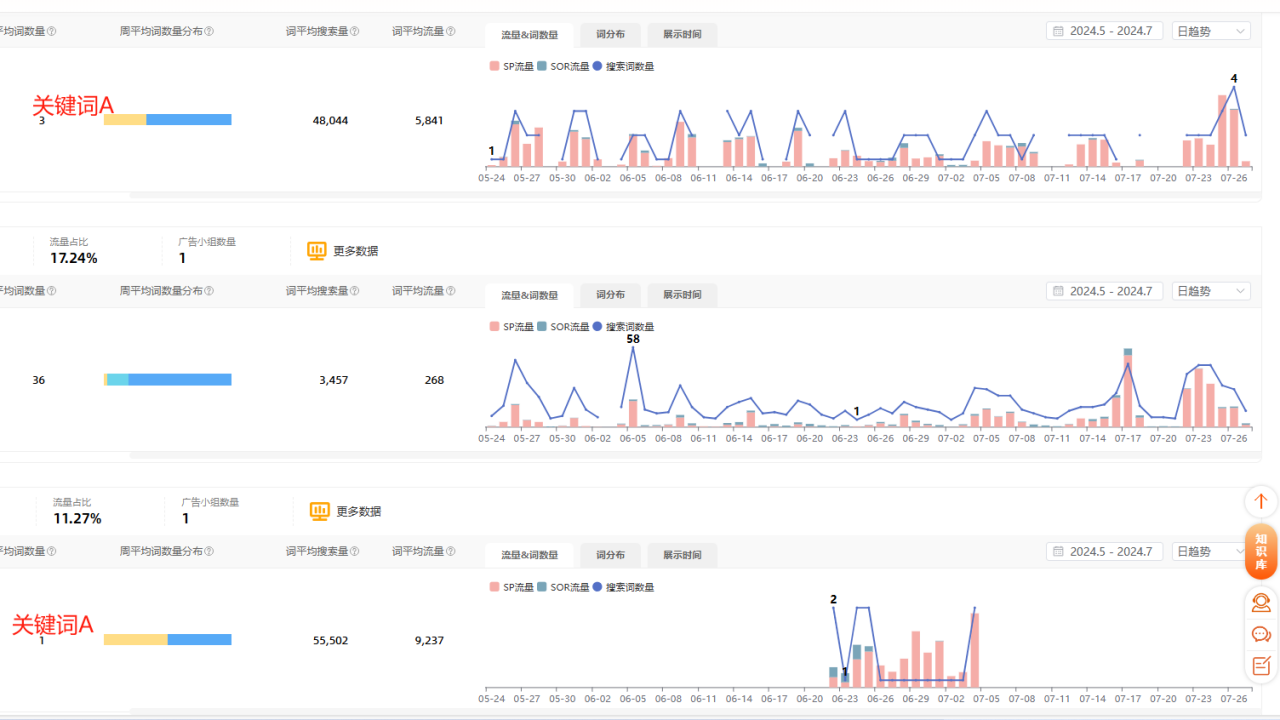Select 流量&词数量 tab in the 55,502 panel

point(529,555)
